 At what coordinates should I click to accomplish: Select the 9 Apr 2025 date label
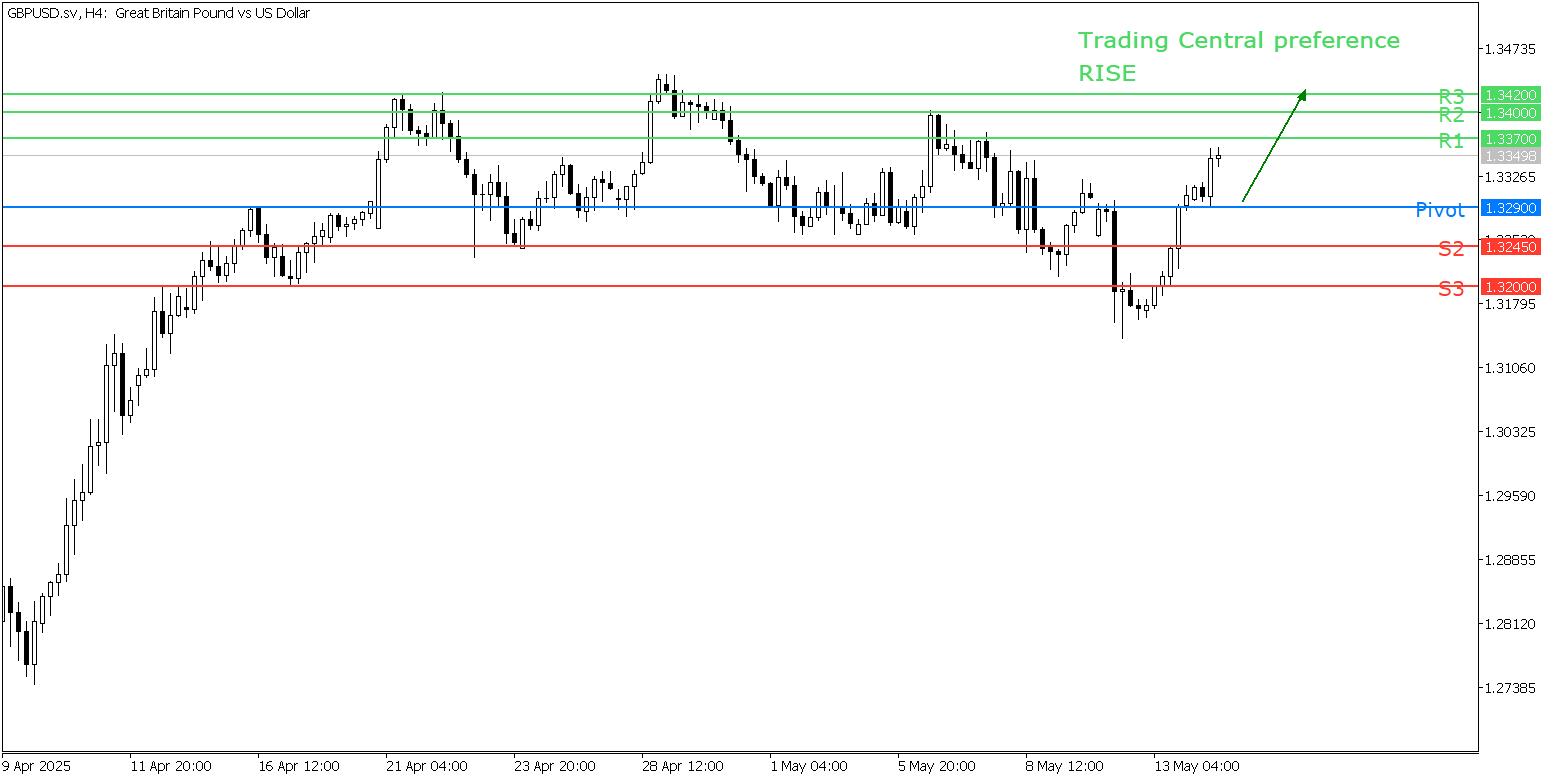click(x=37, y=766)
